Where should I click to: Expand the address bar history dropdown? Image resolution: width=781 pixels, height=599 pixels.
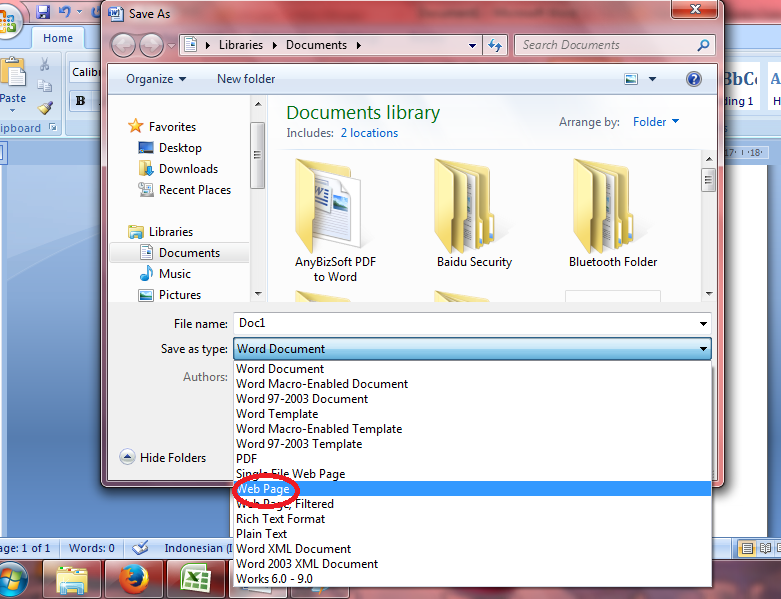click(x=472, y=46)
